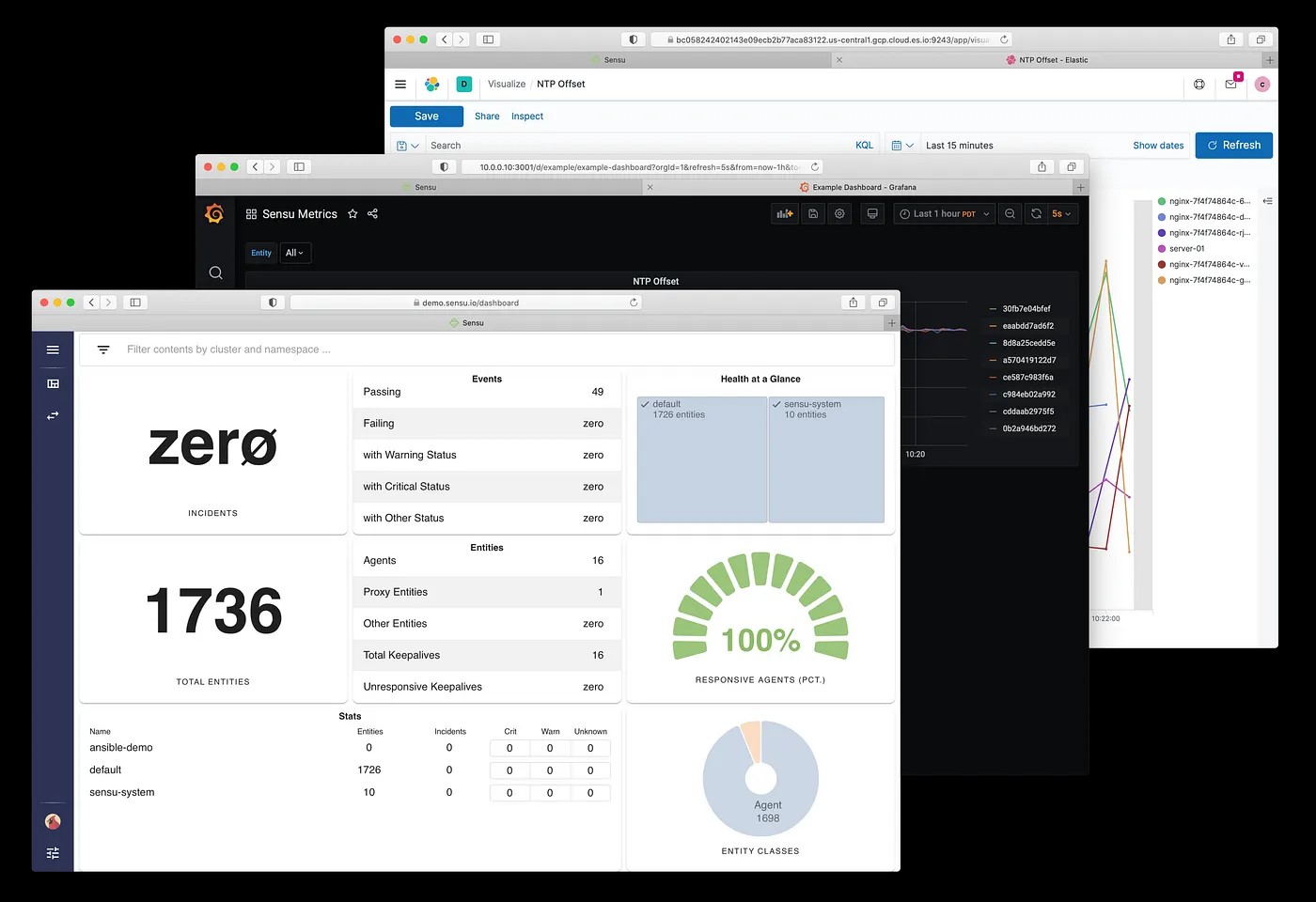The image size is (1316, 902).
Task: Click the Grafana add panel icon
Action: (x=784, y=214)
